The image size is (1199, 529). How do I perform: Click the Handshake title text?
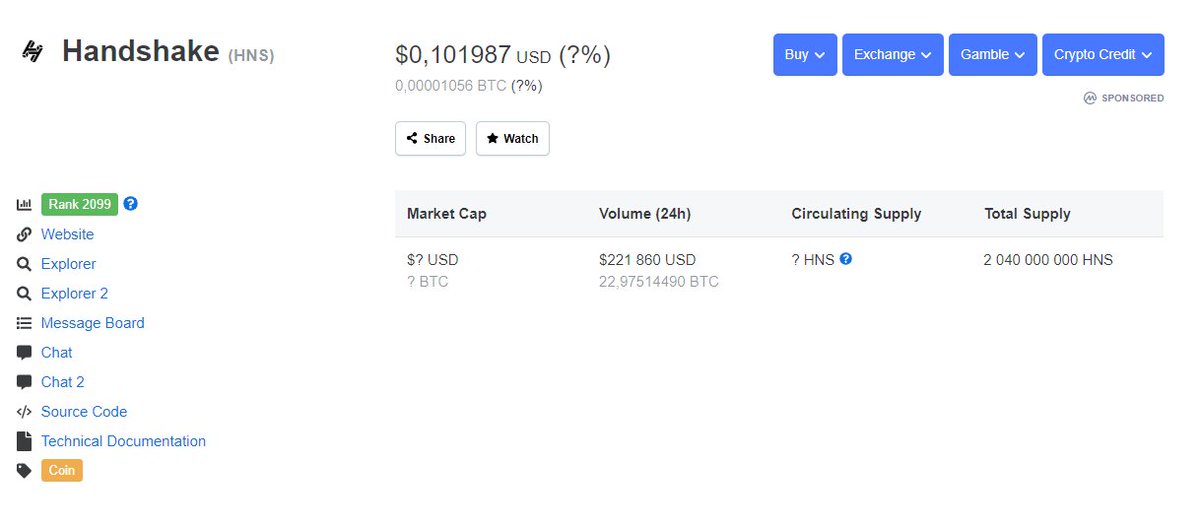[x=141, y=51]
